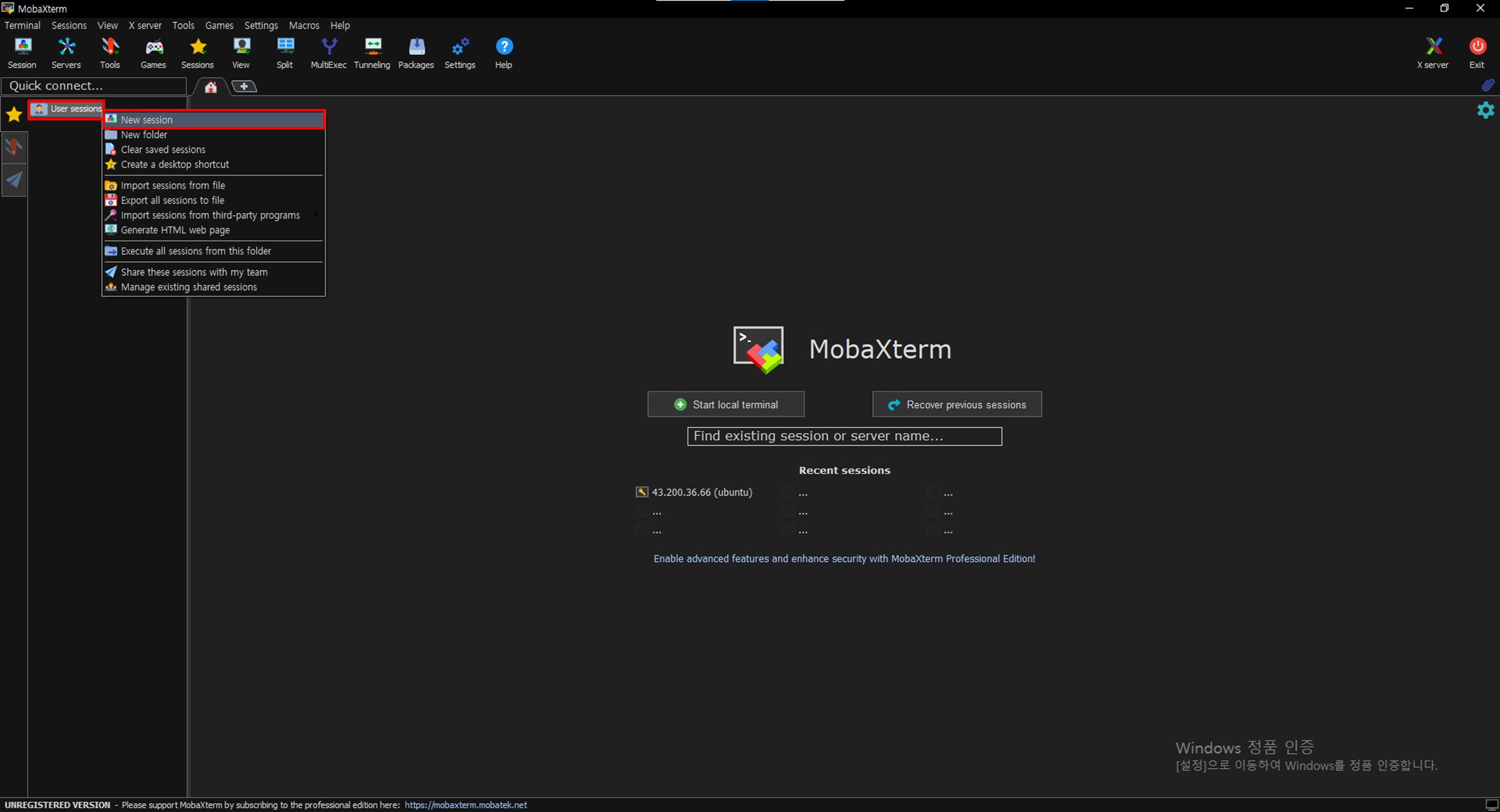Screen dimensions: 1500x812
Task: Click the paperclip icon near tab bar
Action: pos(1488,85)
